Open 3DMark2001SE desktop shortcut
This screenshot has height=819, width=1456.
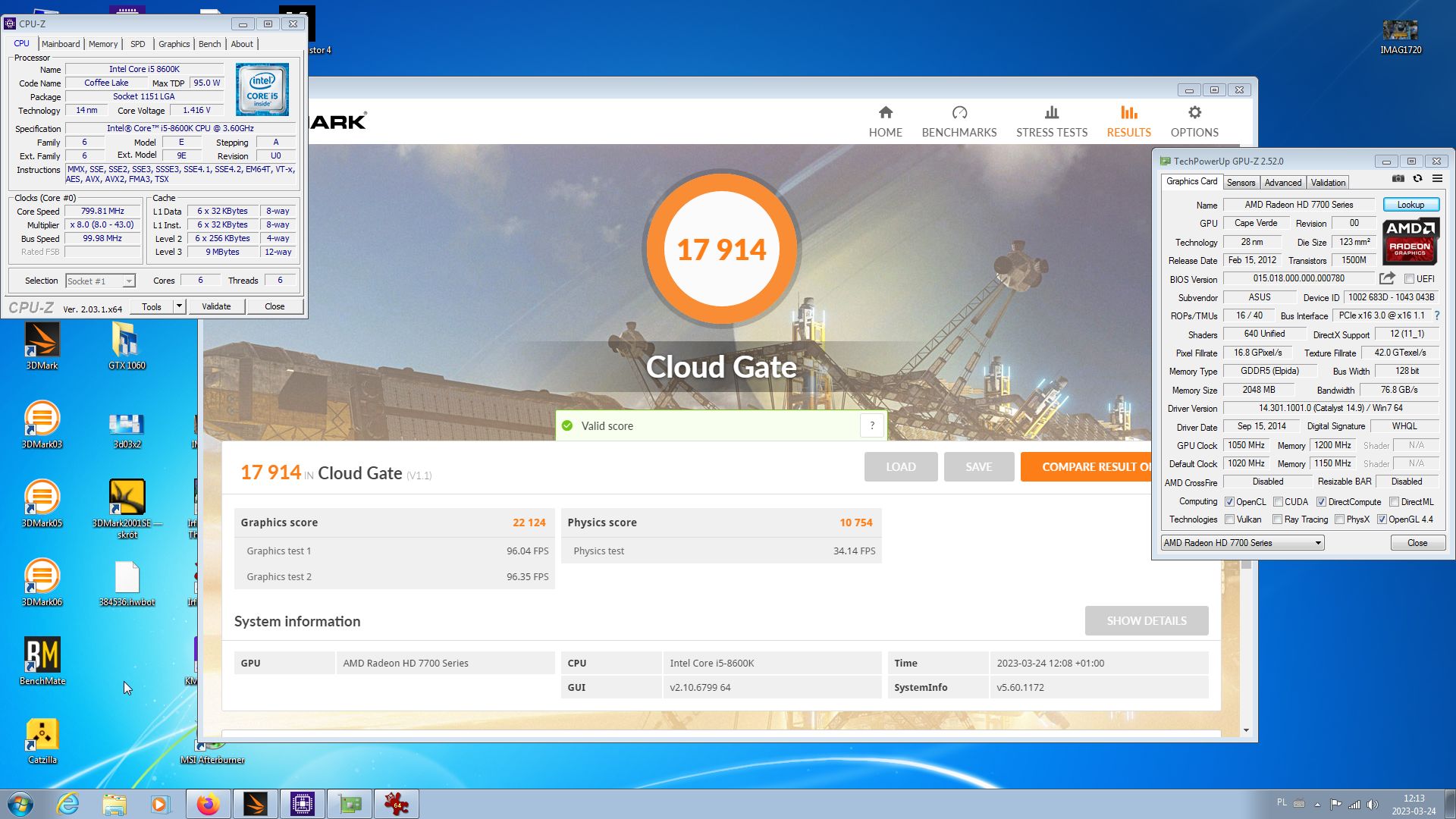127,508
